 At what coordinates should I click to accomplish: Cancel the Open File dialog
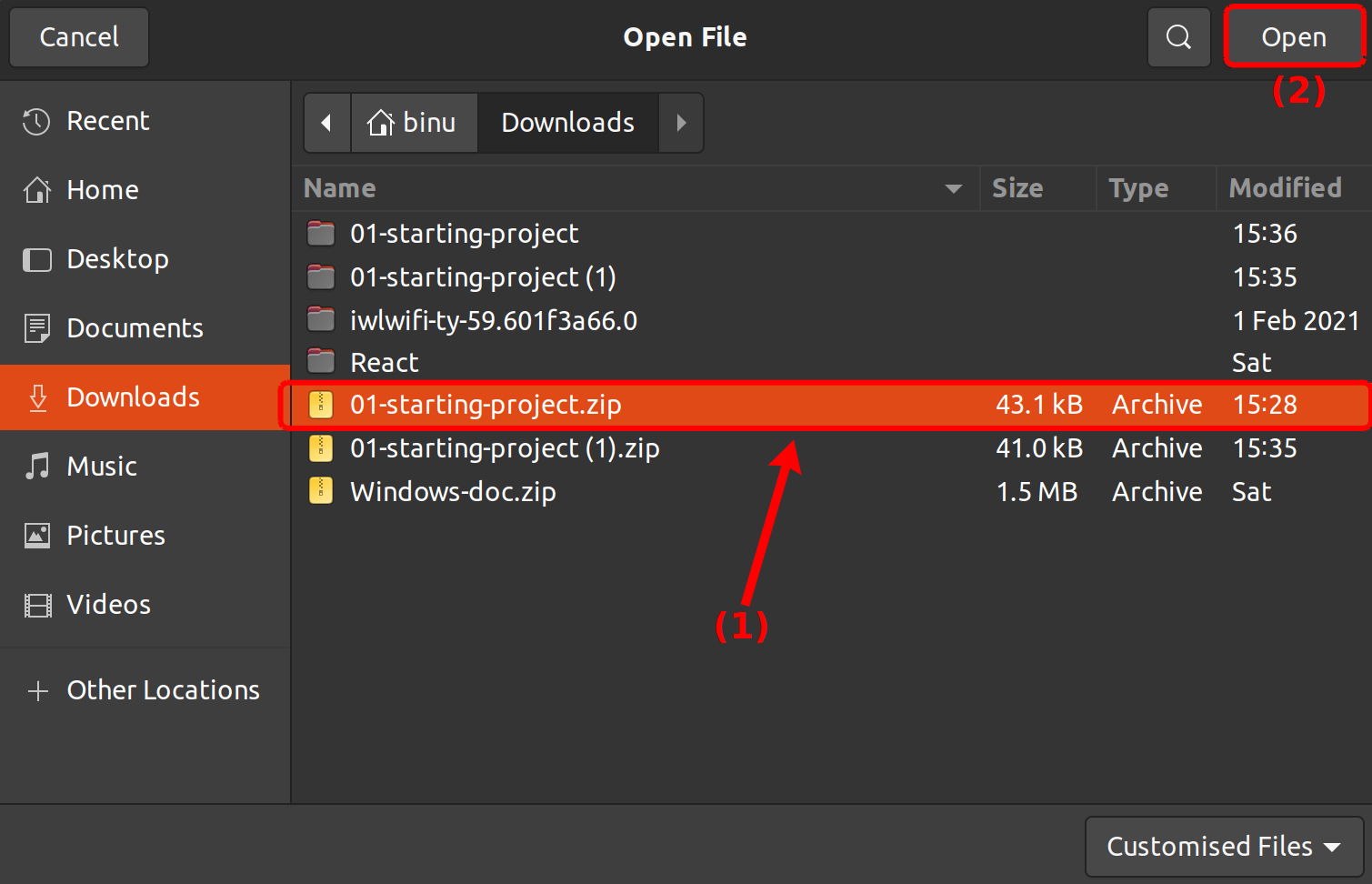(x=79, y=37)
